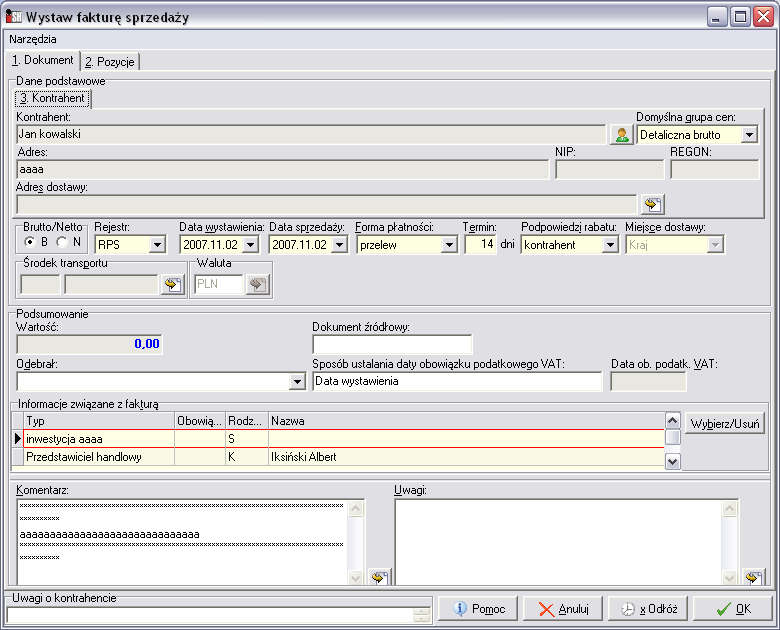This screenshot has height=630, width=780.
Task: Open Data wystawienia date picker
Action: [250, 245]
